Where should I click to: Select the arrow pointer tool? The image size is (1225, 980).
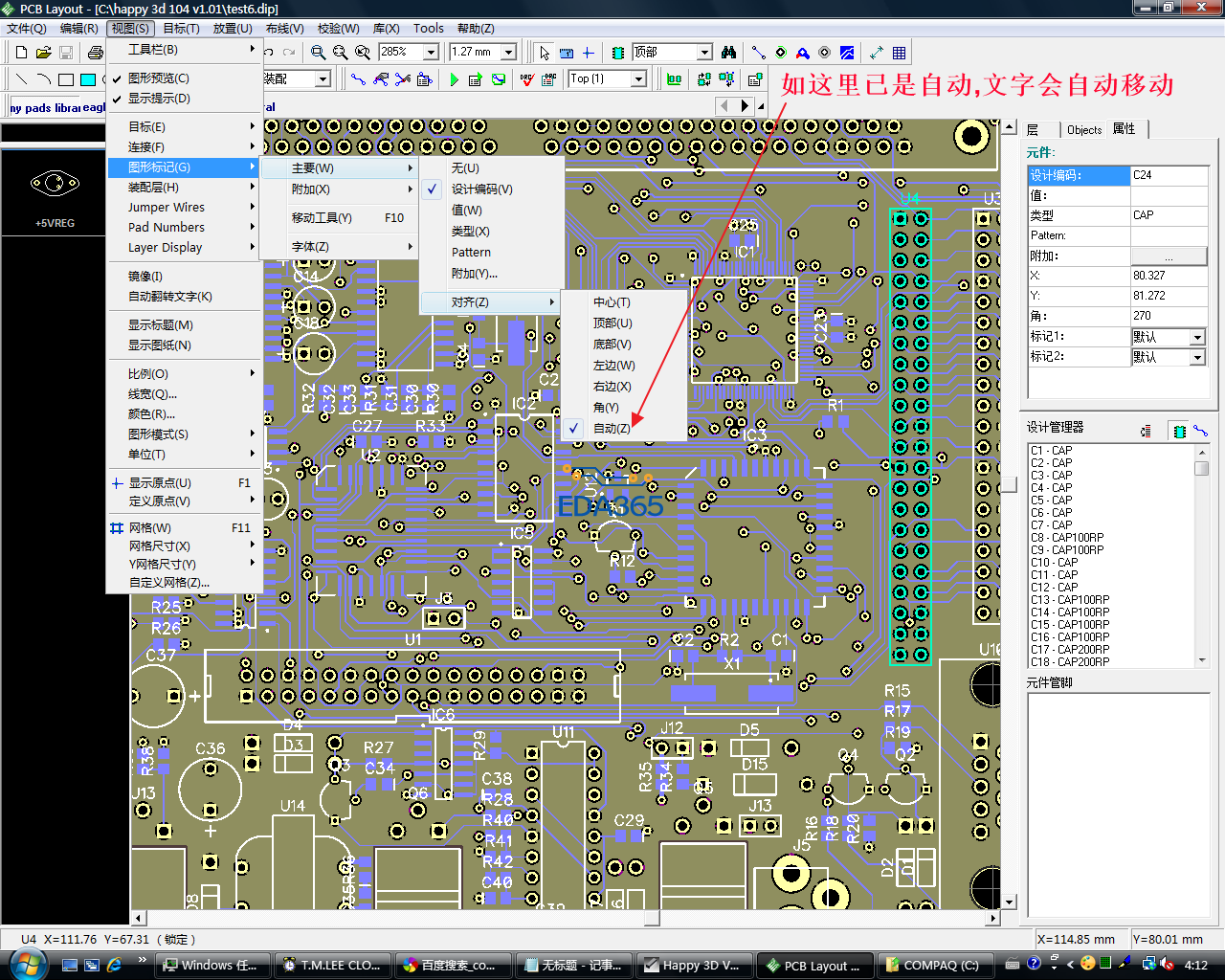coord(545,53)
